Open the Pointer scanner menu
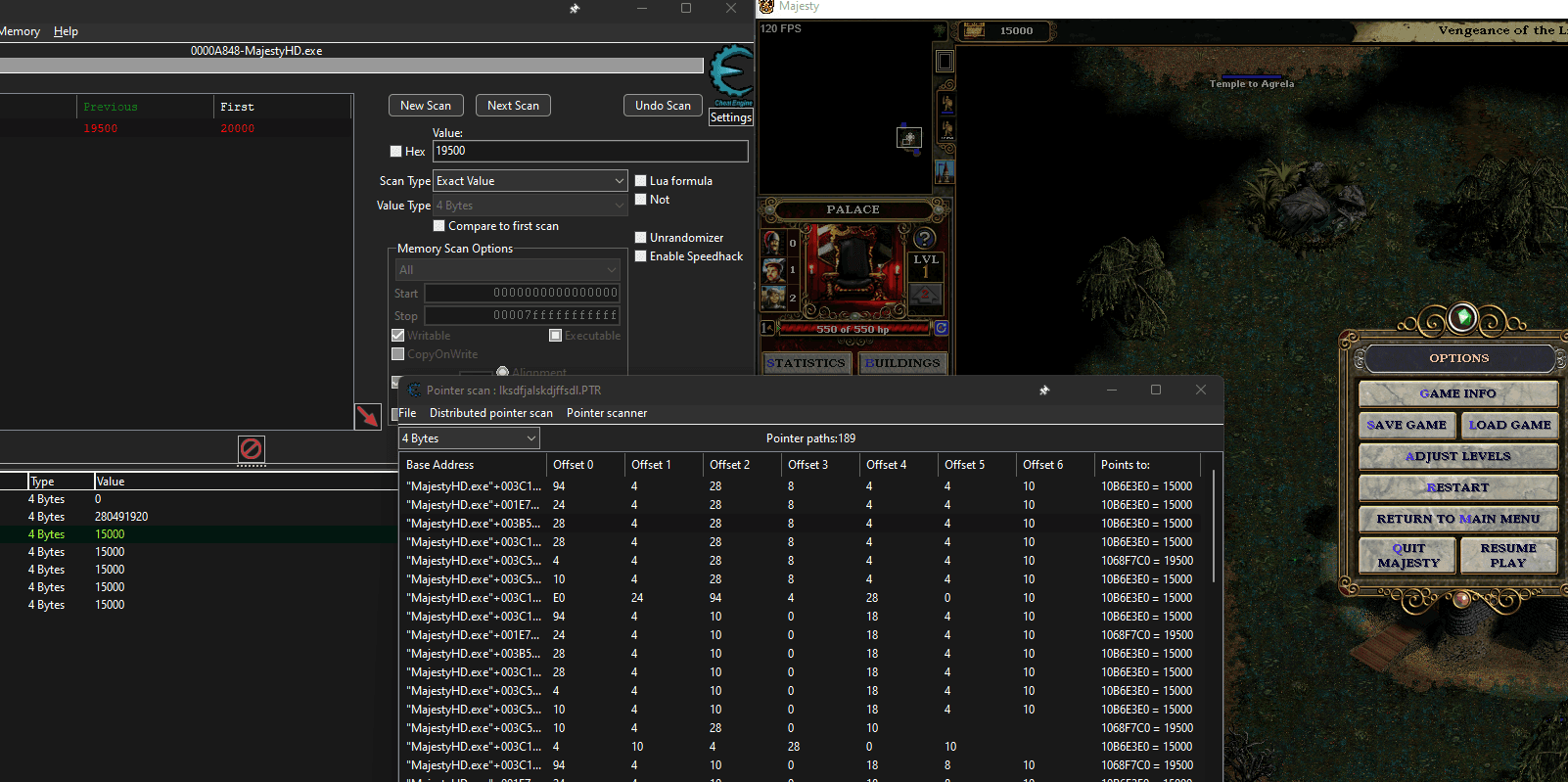 (x=606, y=413)
